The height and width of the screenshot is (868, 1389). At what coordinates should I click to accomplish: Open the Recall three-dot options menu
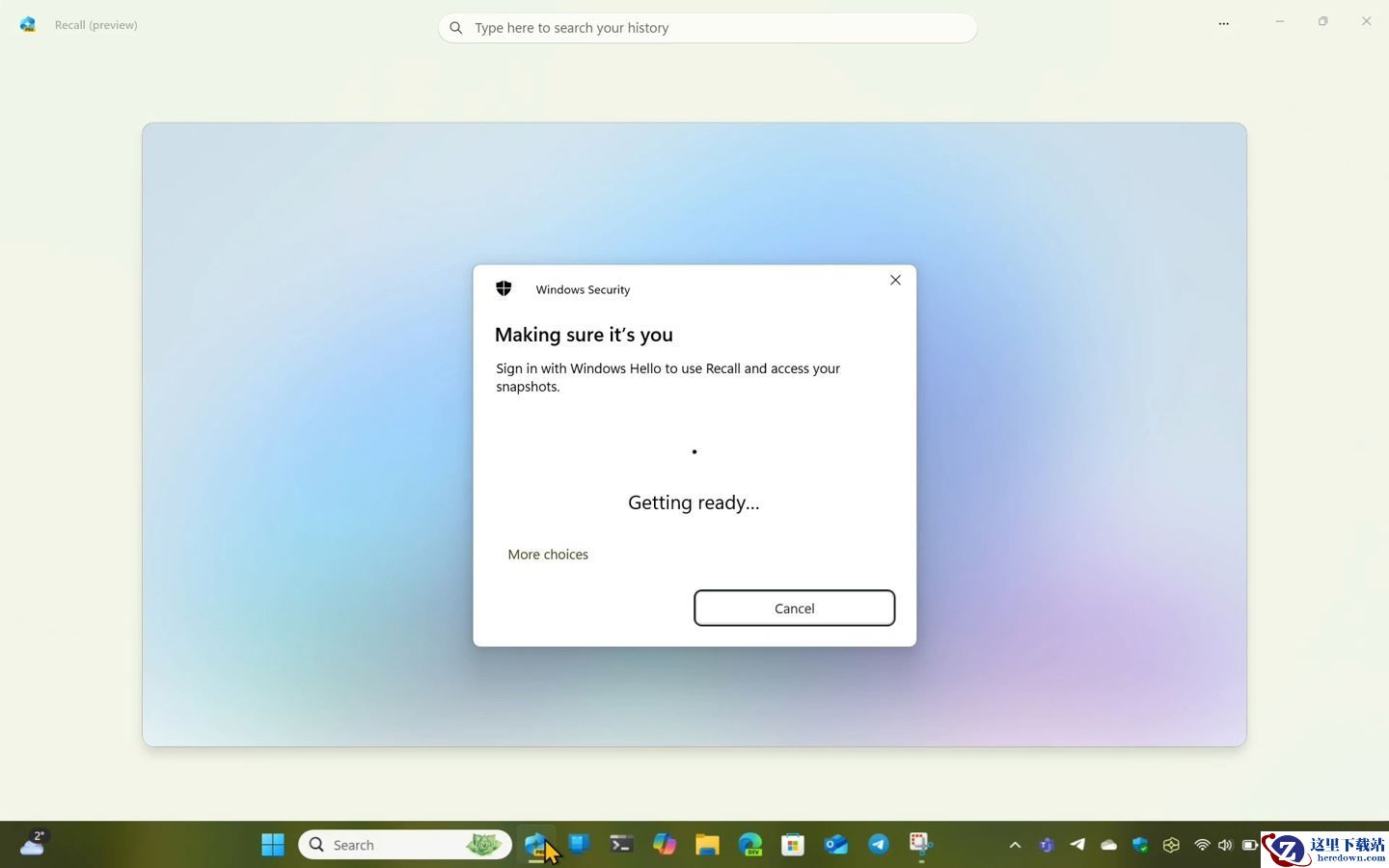(x=1223, y=24)
